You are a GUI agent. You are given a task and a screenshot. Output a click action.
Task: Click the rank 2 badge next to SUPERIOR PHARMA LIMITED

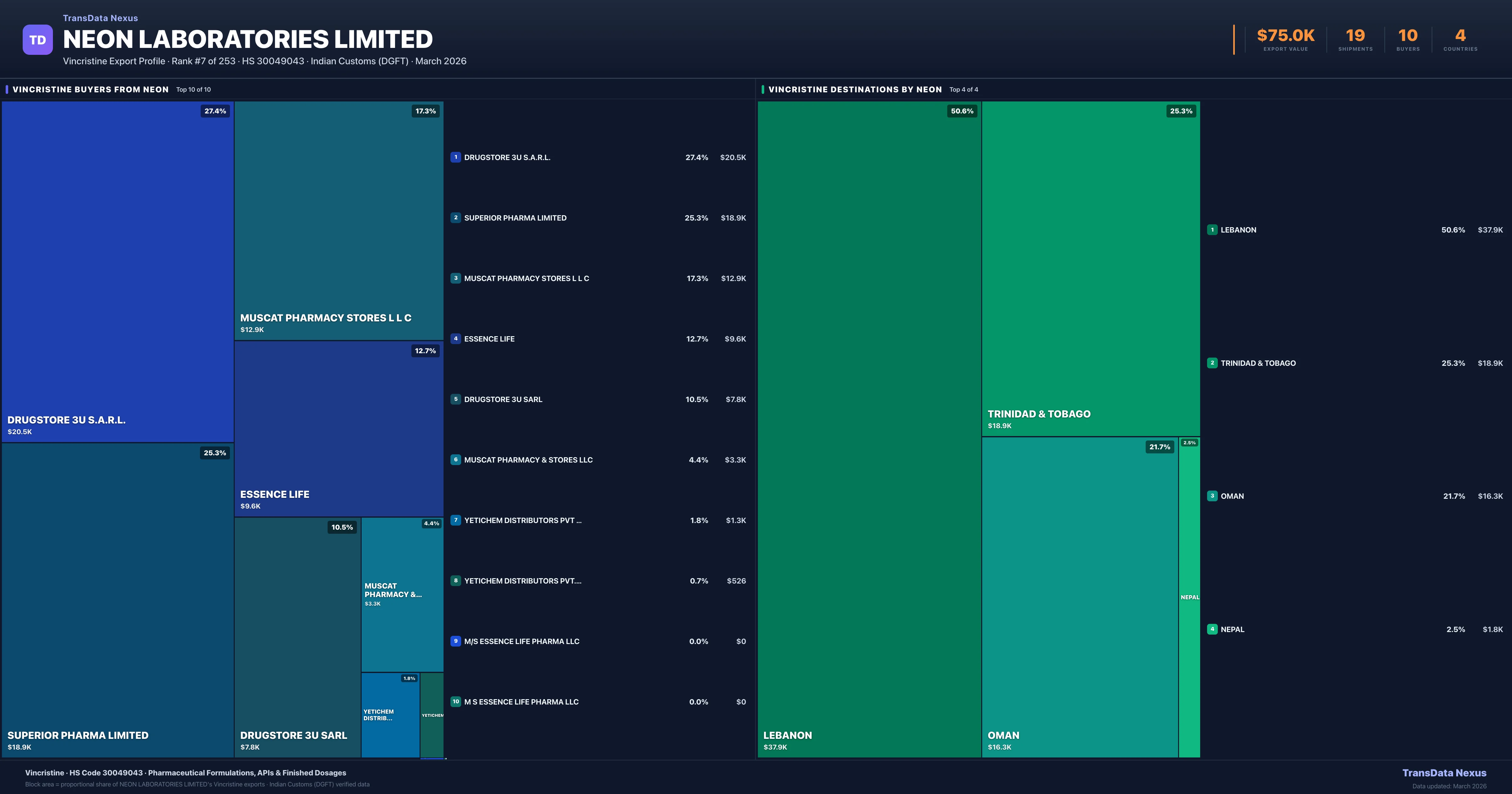(x=456, y=217)
